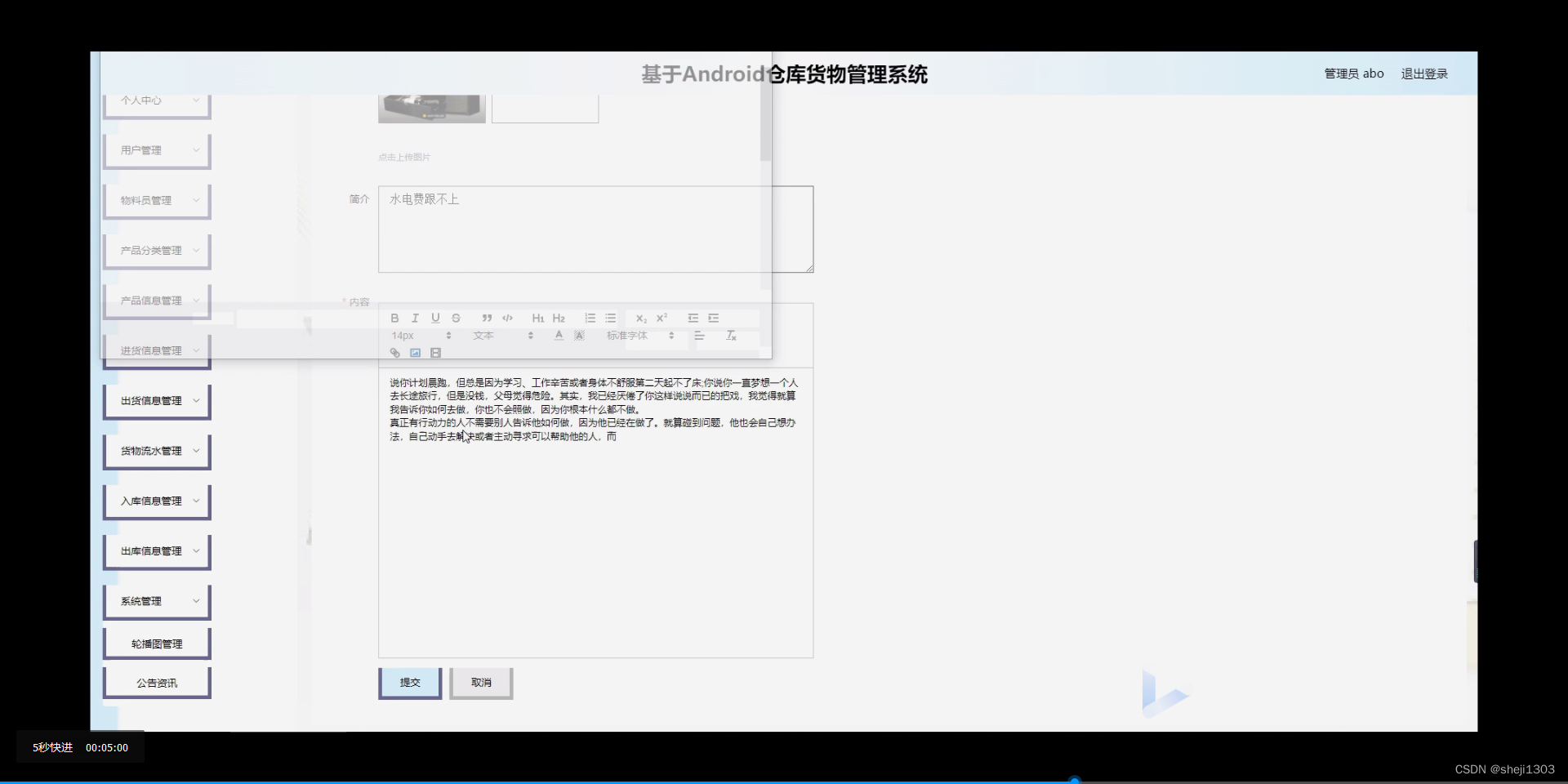Click 退出登录 to log out
Image resolution: width=1568 pixels, height=784 pixels.
[x=1423, y=73]
